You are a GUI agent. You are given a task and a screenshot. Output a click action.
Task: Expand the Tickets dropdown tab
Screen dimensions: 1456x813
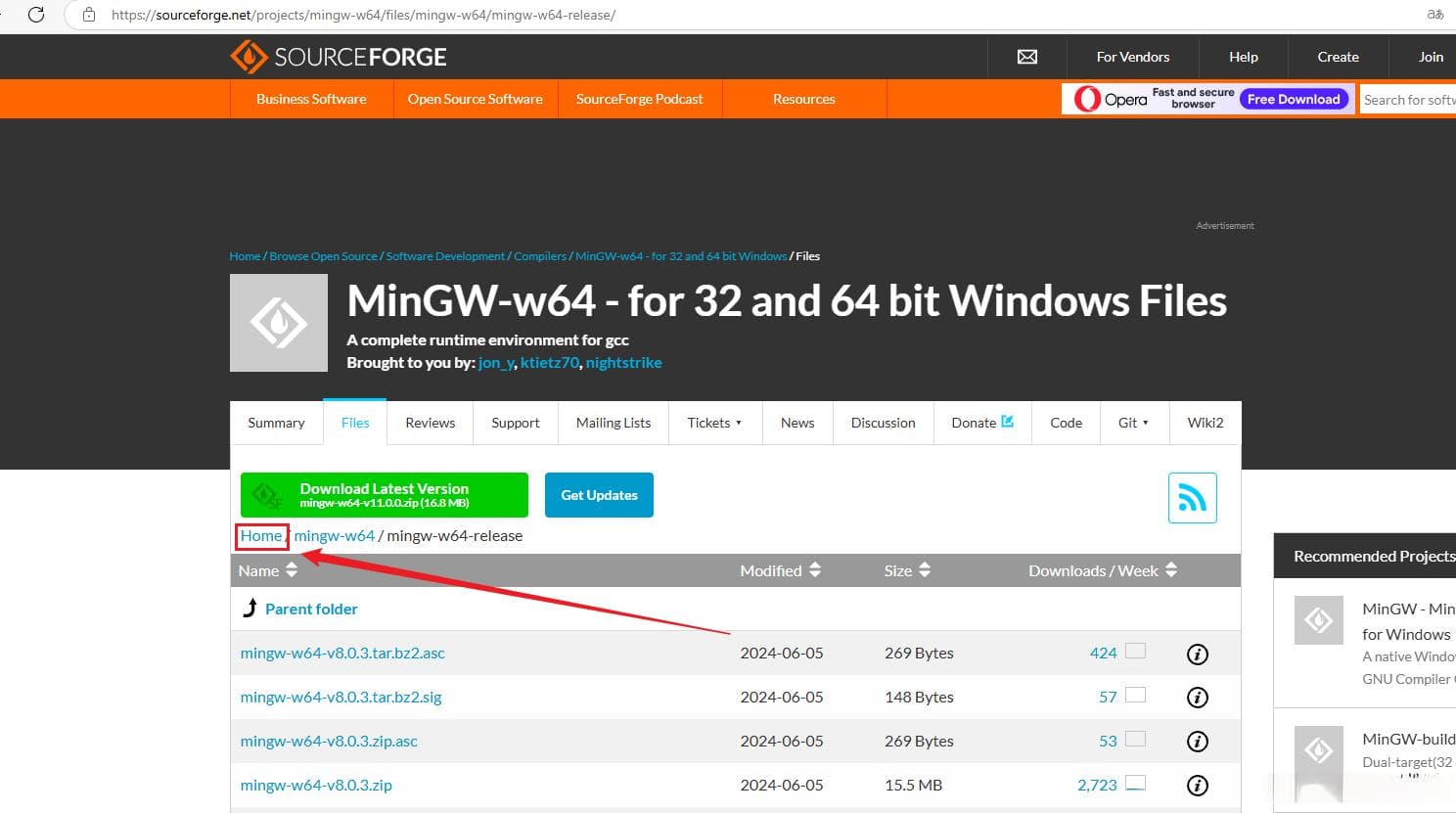click(x=715, y=423)
